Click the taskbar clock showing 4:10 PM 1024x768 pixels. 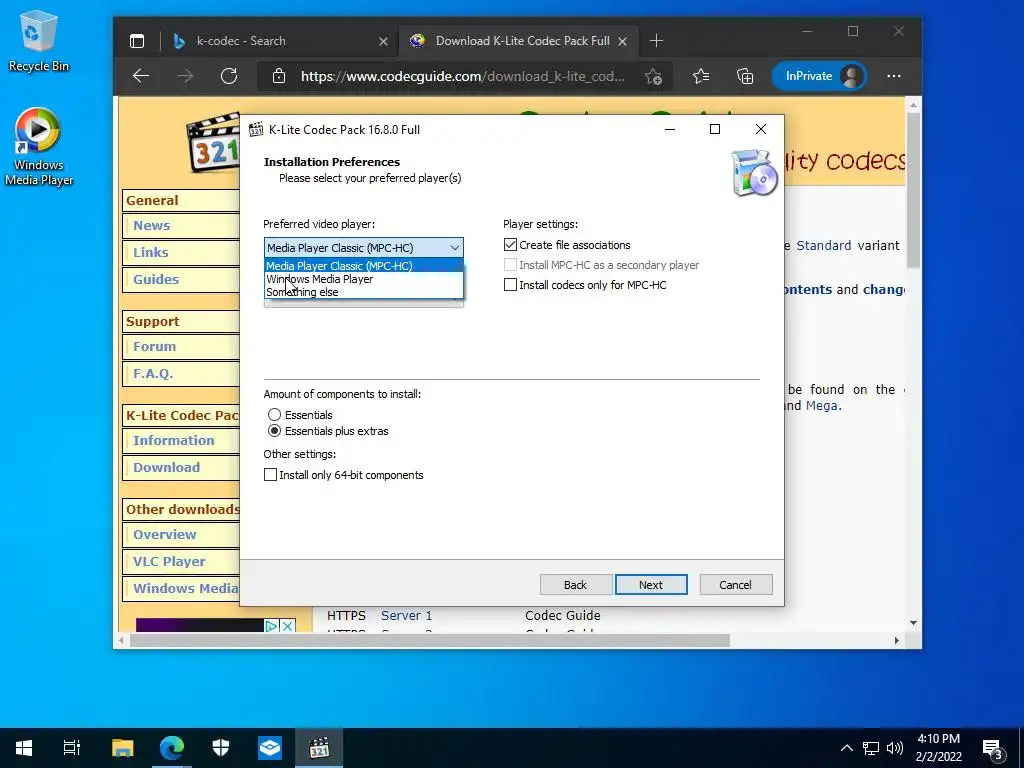[x=938, y=748]
